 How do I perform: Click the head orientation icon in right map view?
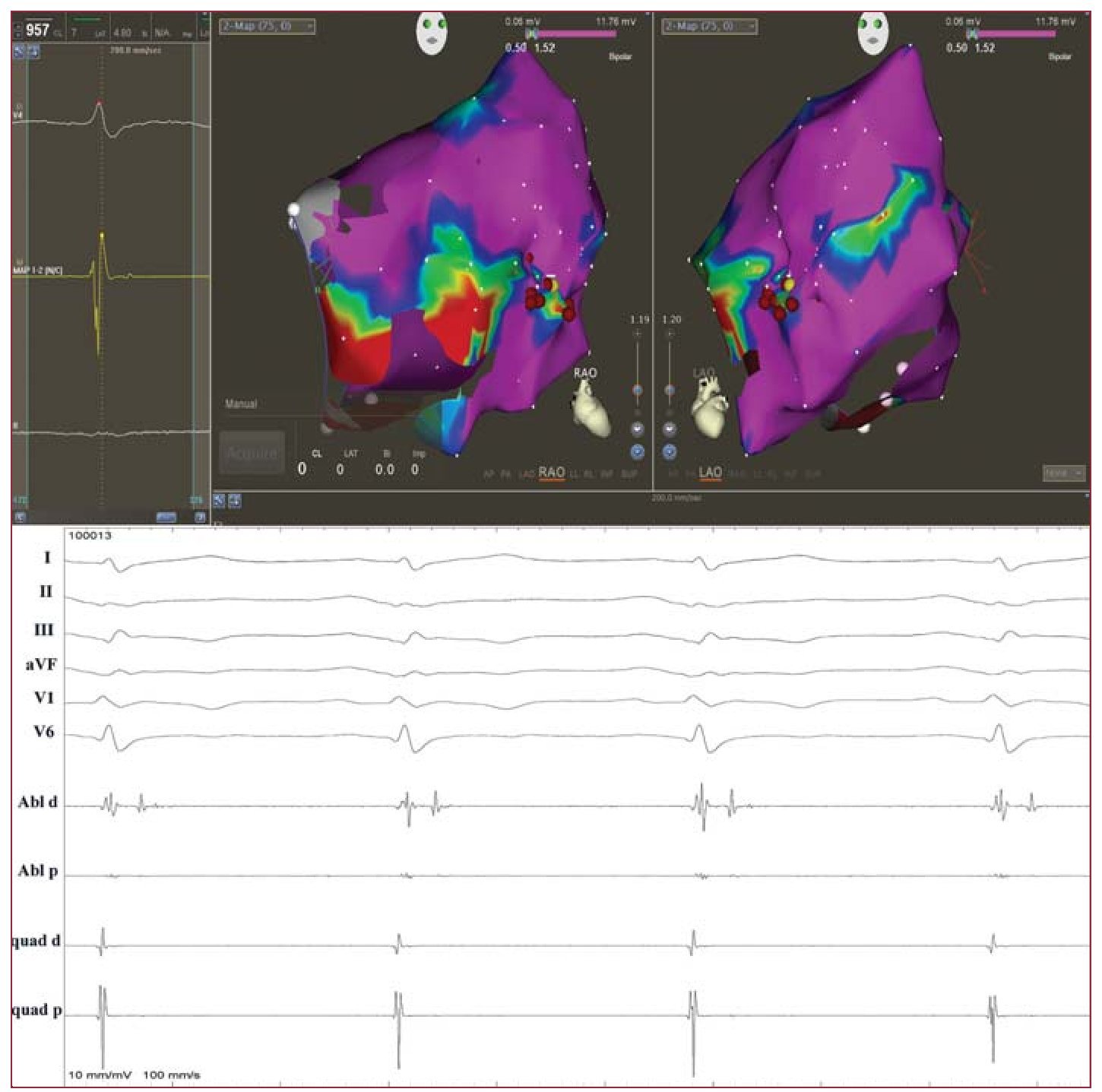[x=873, y=33]
